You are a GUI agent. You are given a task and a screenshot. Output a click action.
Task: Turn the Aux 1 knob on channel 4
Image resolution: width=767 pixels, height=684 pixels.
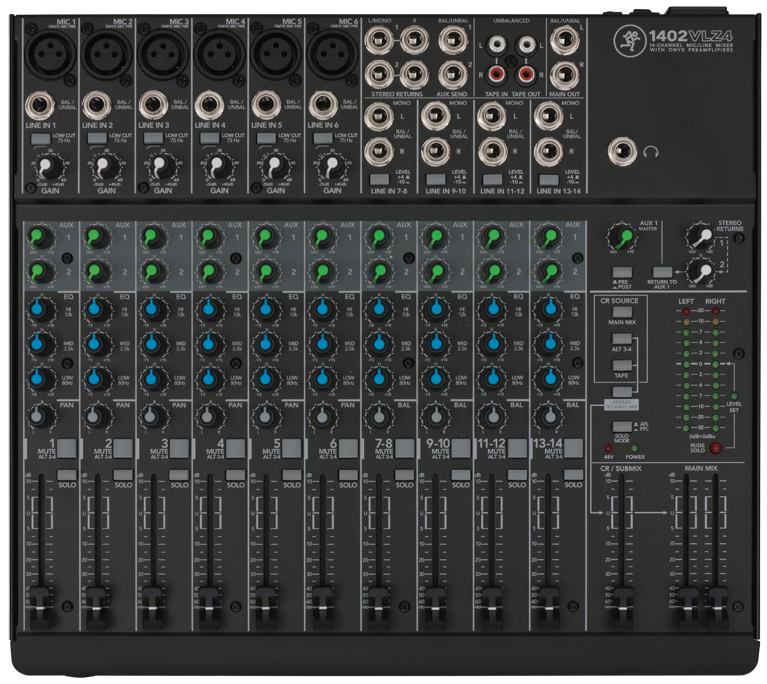click(210, 237)
